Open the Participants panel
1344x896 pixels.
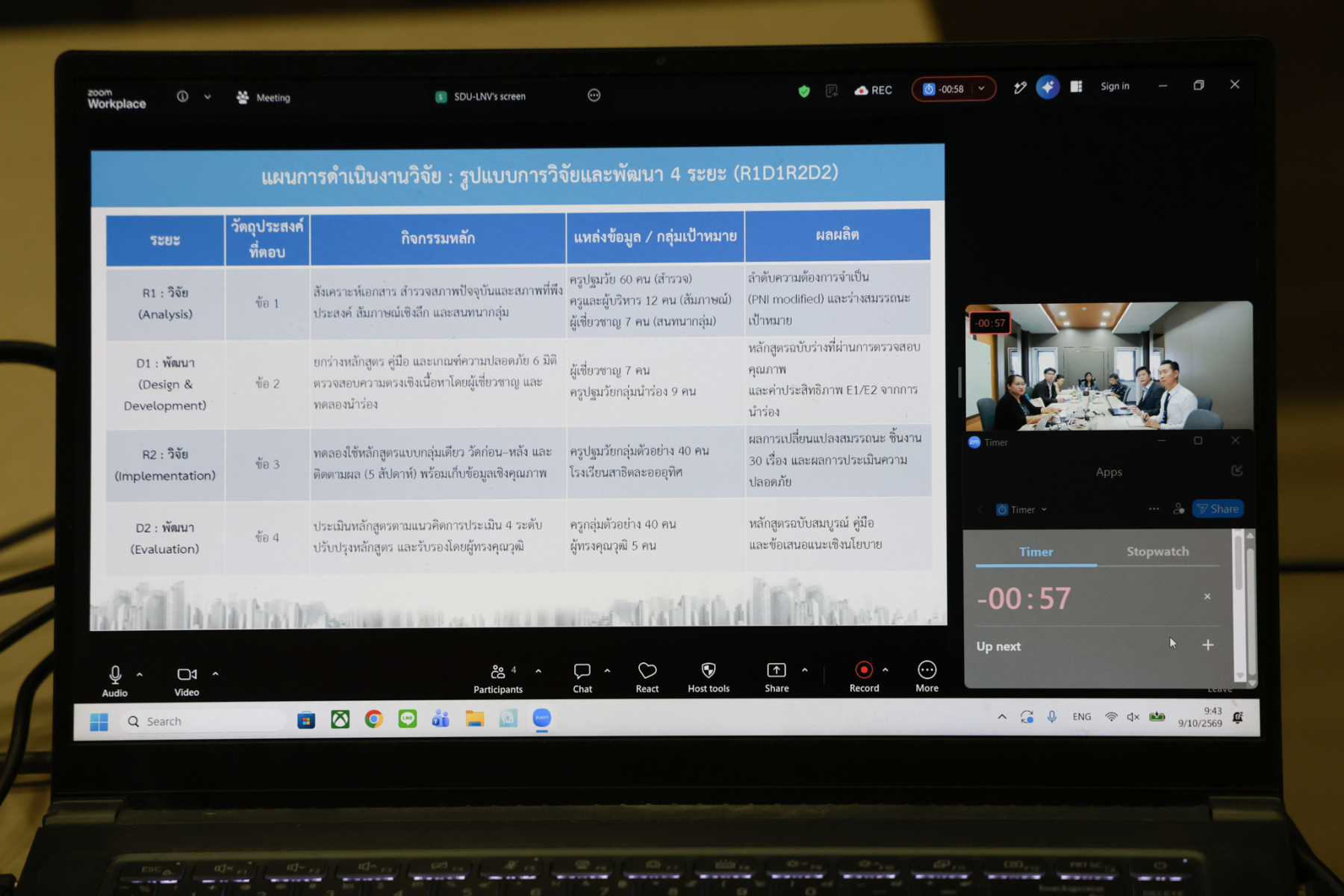tap(498, 679)
